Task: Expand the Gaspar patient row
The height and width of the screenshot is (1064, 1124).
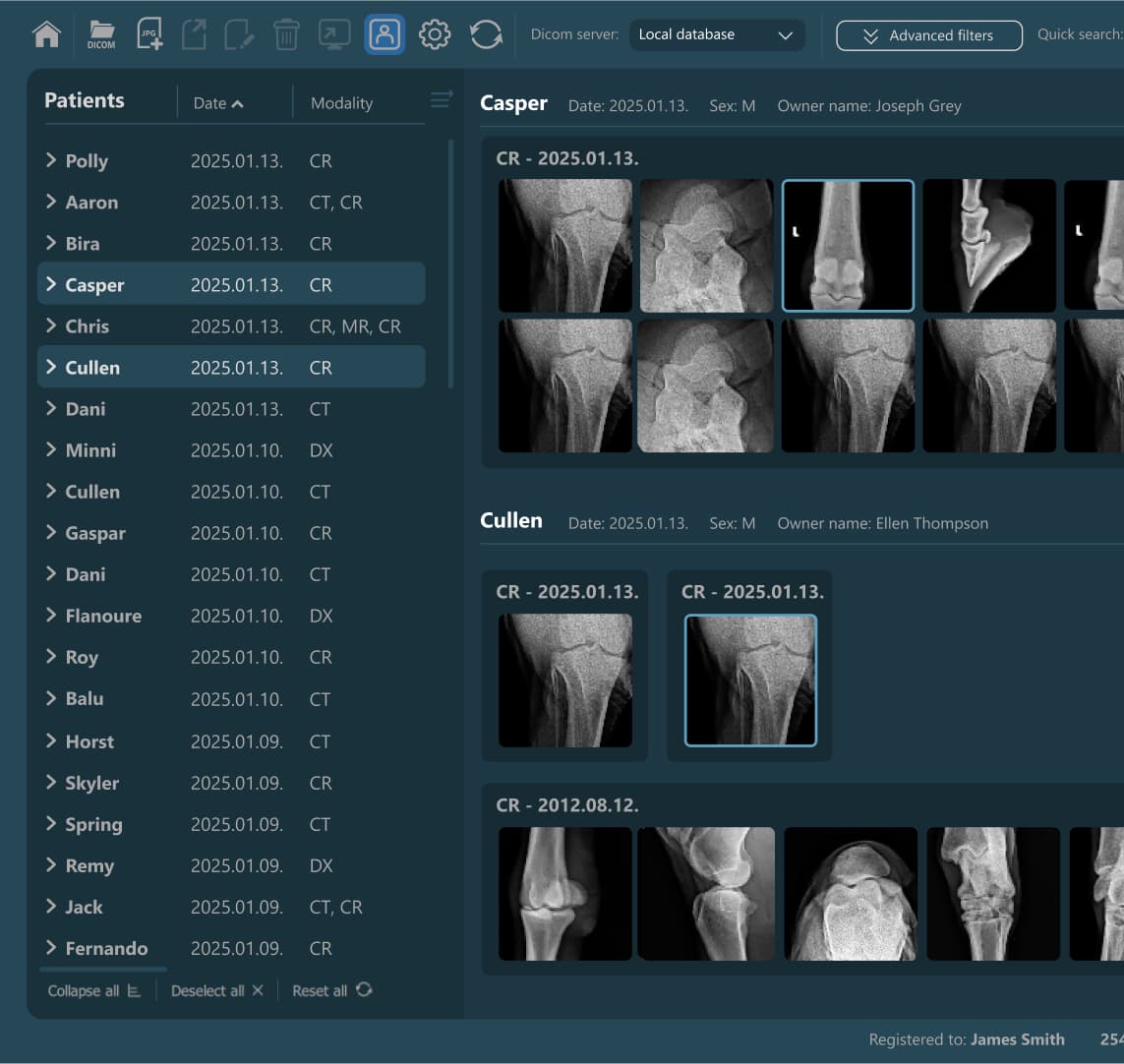Action: click(51, 532)
